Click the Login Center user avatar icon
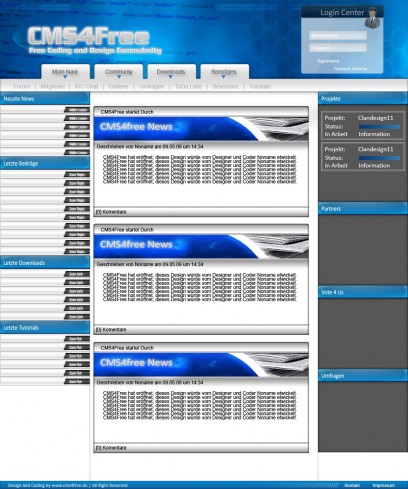The image size is (408, 489). [x=372, y=18]
